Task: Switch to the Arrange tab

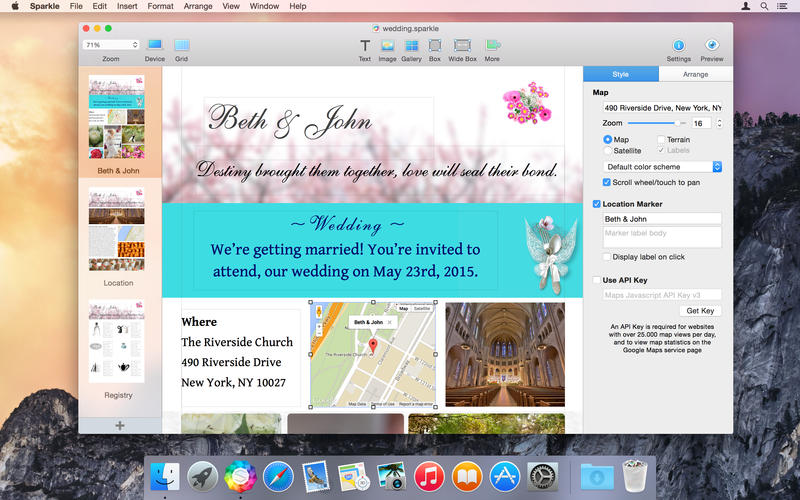Action: [x=695, y=74]
